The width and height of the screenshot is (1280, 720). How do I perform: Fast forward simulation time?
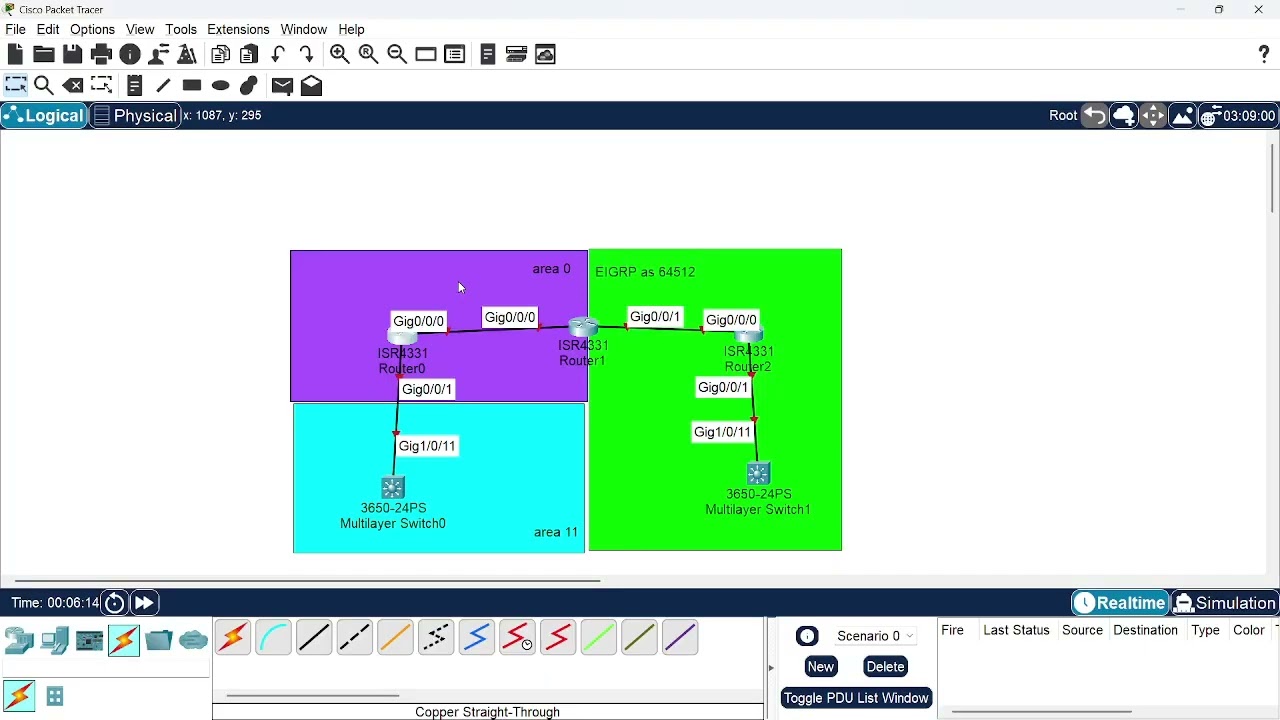point(145,603)
